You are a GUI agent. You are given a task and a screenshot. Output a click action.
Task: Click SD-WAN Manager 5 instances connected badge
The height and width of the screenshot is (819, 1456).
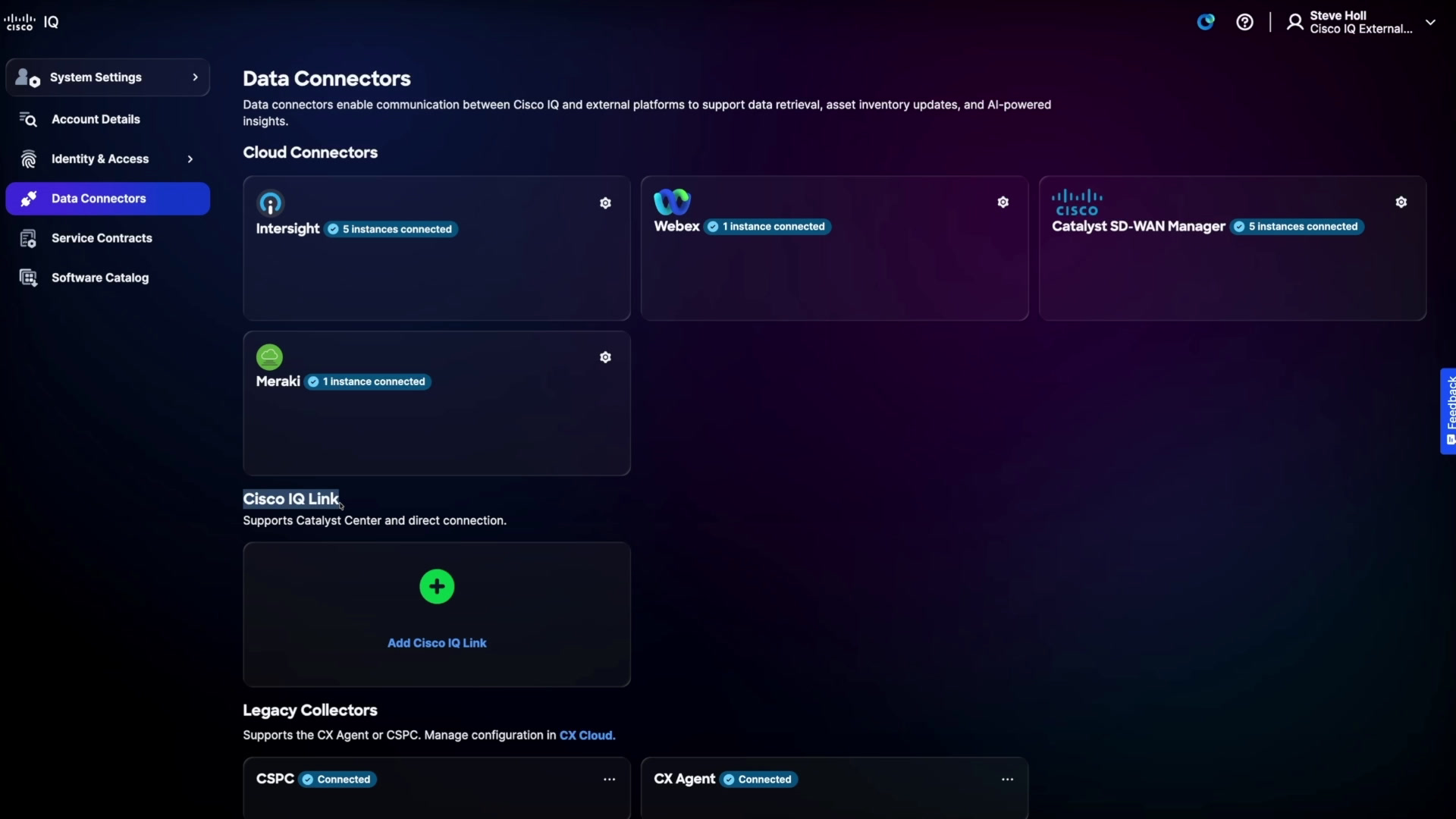[1297, 227]
